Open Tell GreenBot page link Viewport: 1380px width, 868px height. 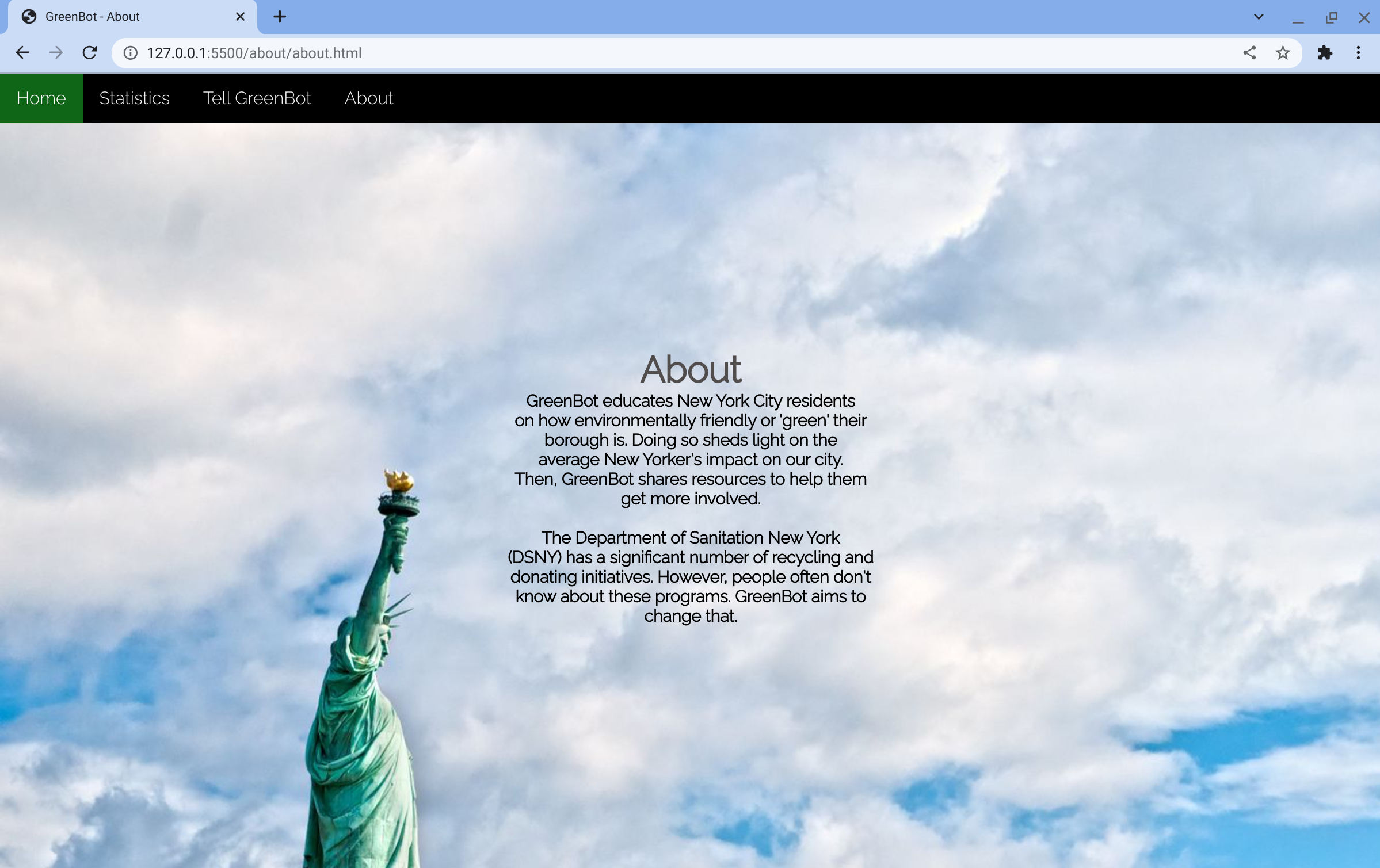tap(257, 98)
